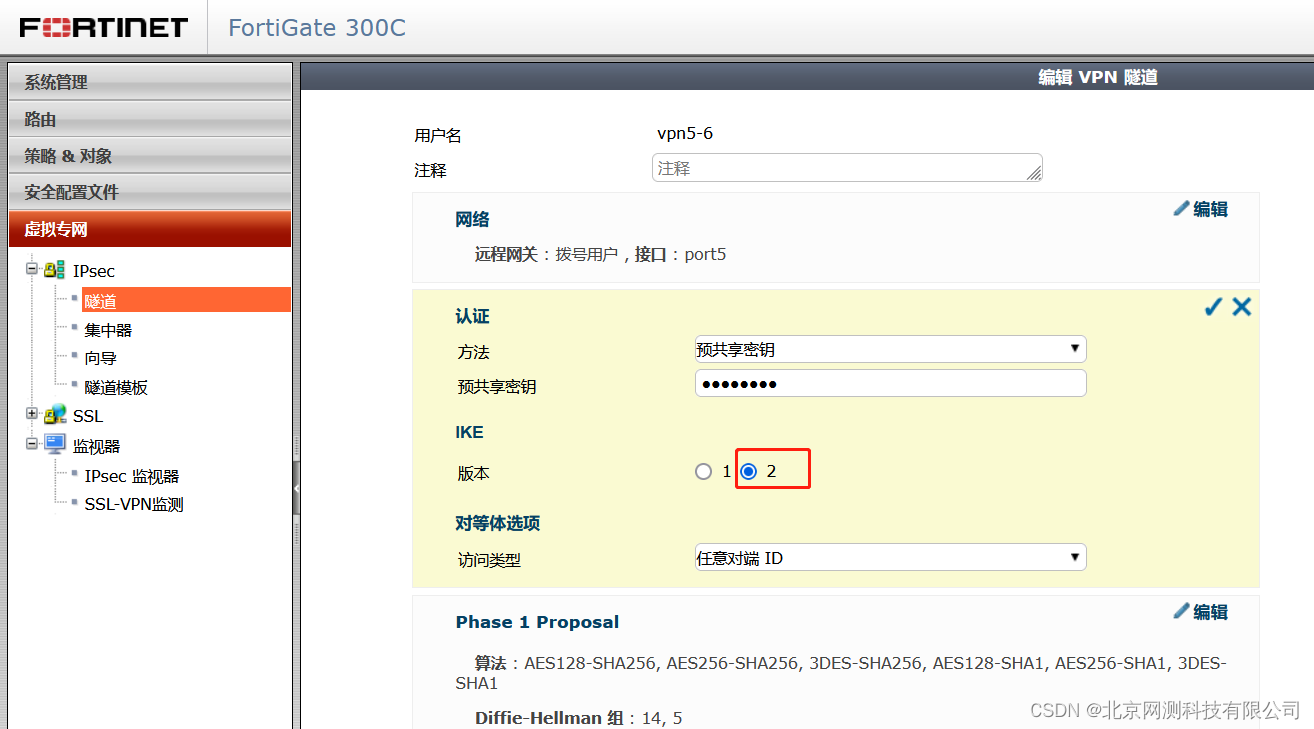Open the 方法 authentication method dropdown
The width and height of the screenshot is (1314, 729).
coord(890,349)
